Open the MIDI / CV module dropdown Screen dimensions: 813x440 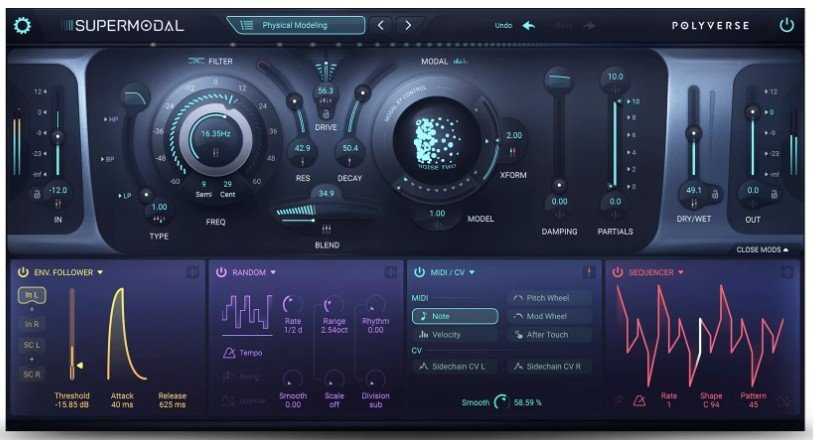coord(472,272)
